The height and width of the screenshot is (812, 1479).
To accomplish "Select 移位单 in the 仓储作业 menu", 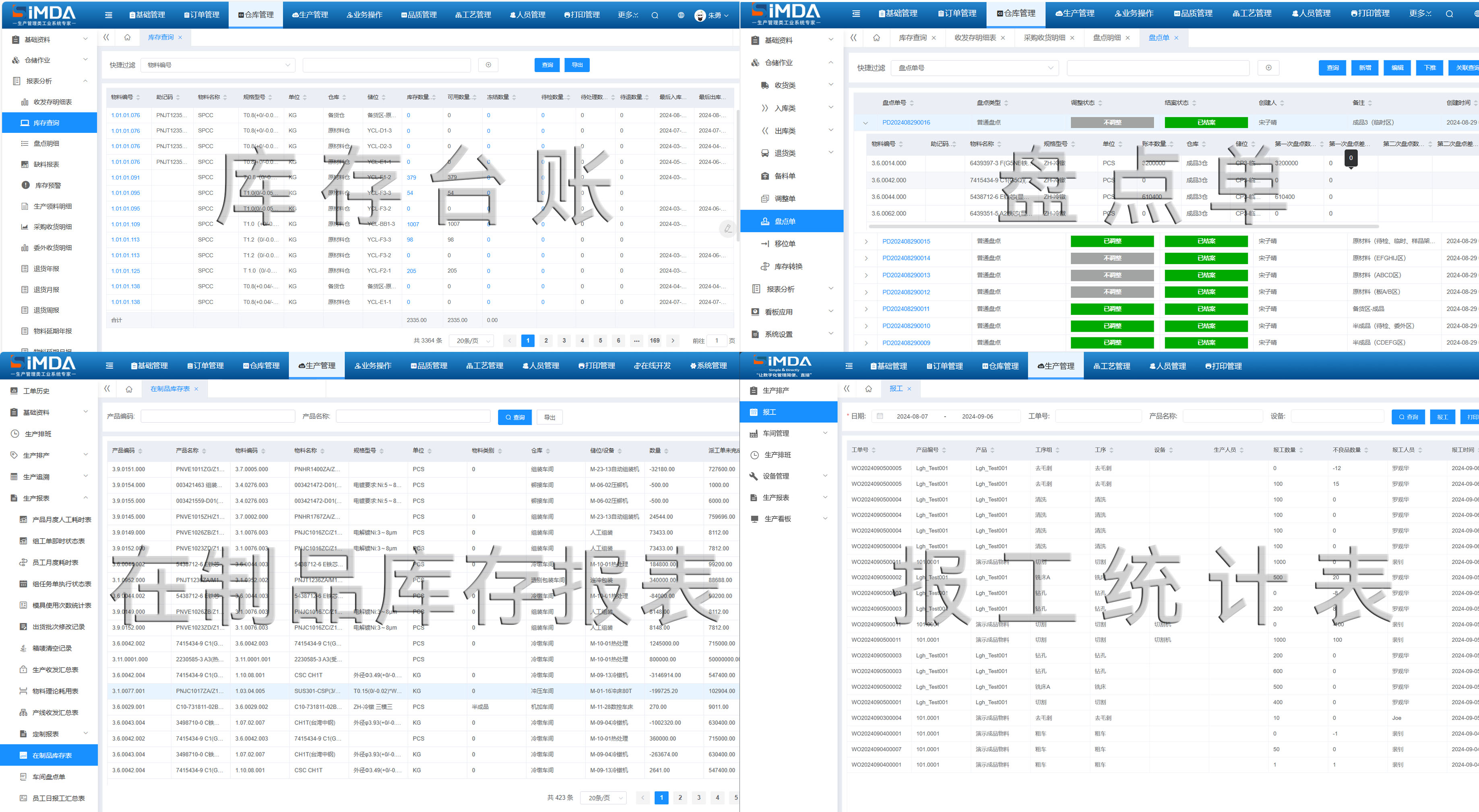I will click(784, 244).
